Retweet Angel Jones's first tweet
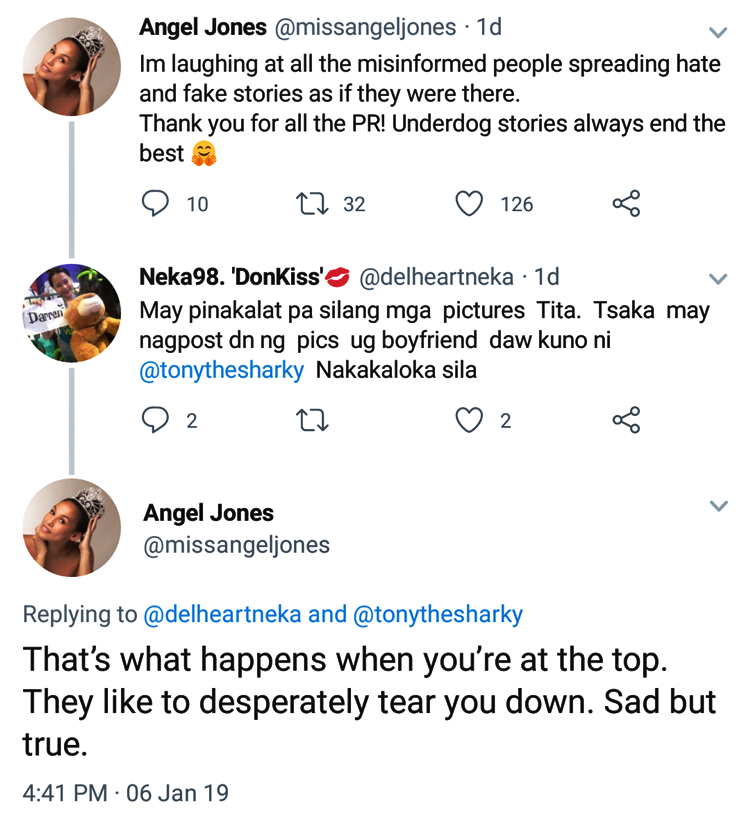This screenshot has height=817, width=750. pyautogui.click(x=310, y=204)
